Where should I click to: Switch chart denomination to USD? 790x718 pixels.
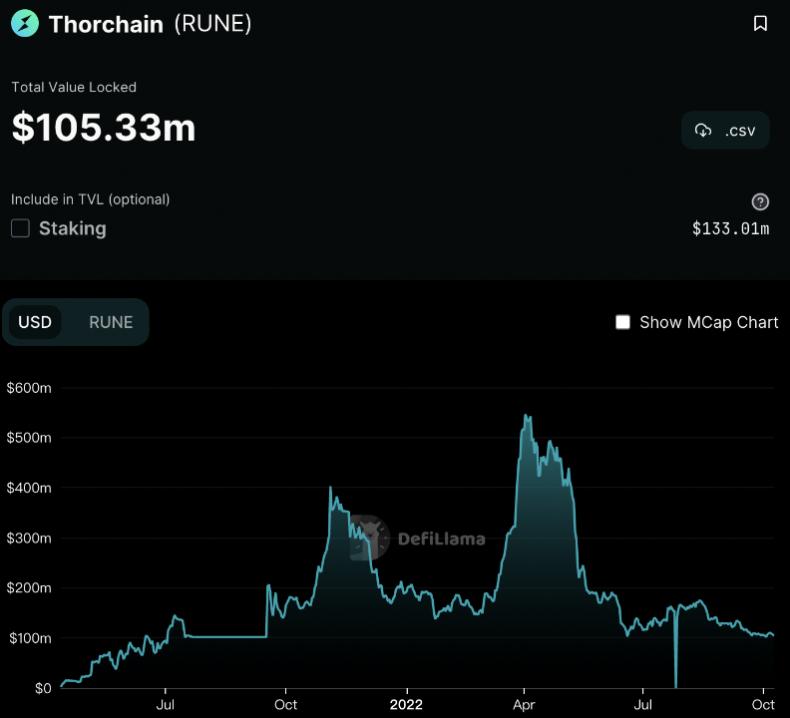35,322
